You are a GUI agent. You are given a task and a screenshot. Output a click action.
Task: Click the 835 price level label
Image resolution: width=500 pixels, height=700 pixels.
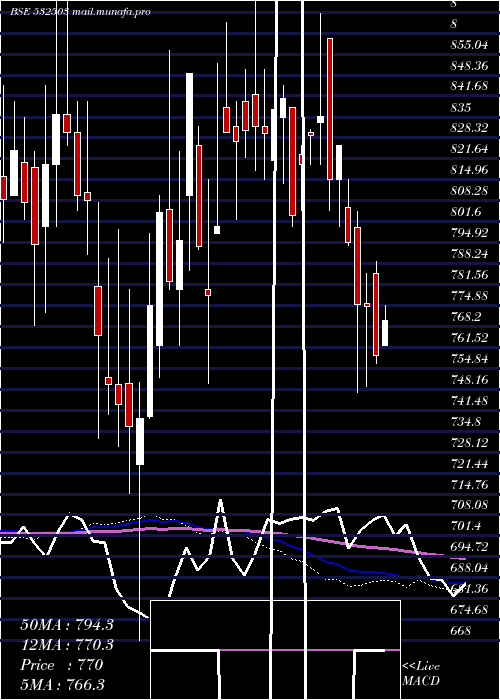pyautogui.click(x=460, y=107)
